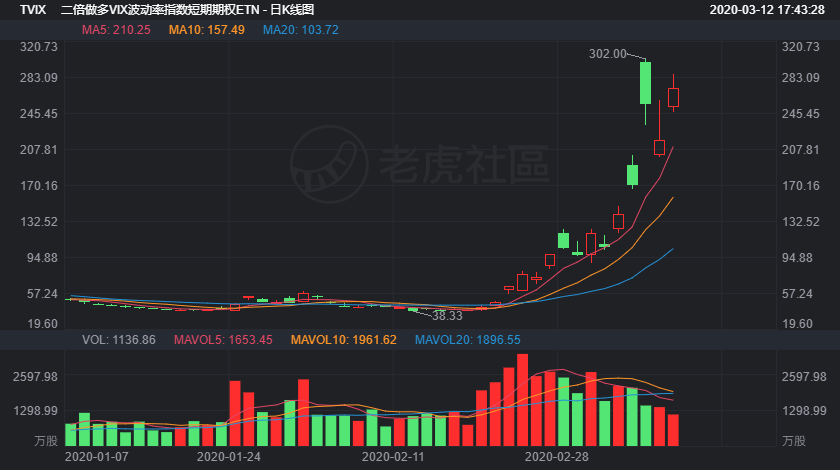The width and height of the screenshot is (840, 470).
Task: Click the right axis value 170.16
Action: tap(800, 186)
